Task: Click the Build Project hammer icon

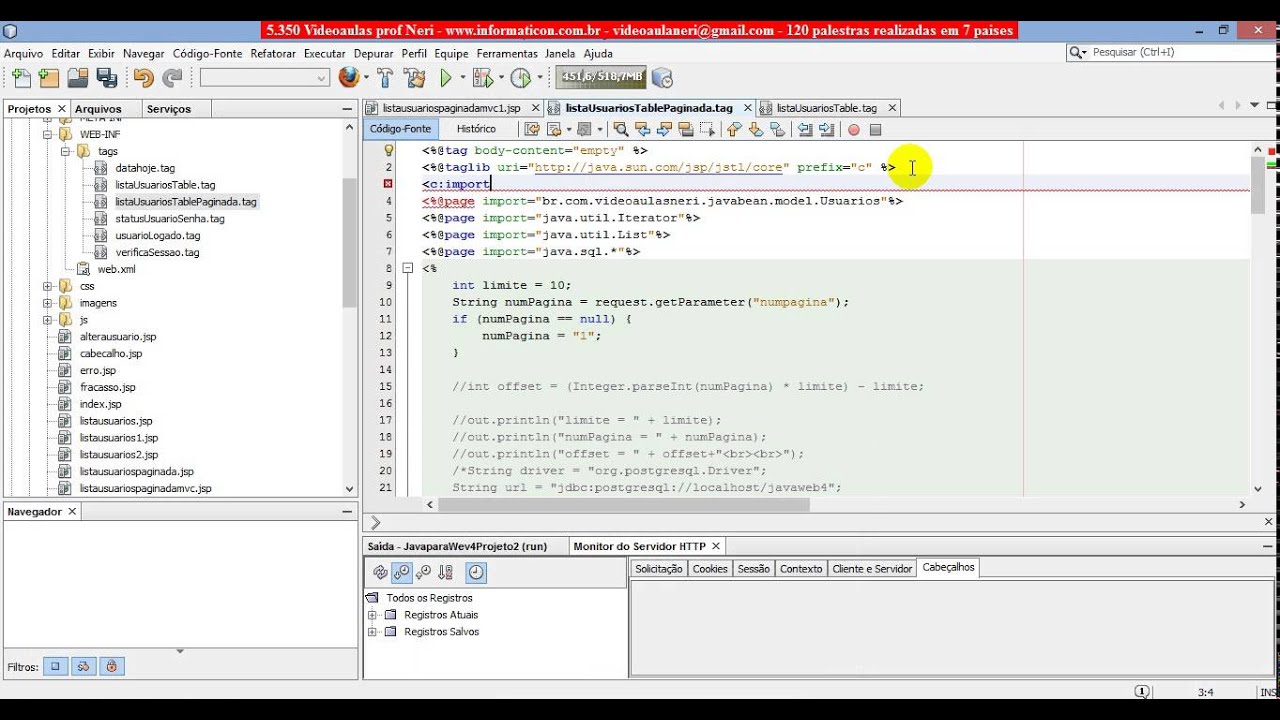Action: (385, 78)
